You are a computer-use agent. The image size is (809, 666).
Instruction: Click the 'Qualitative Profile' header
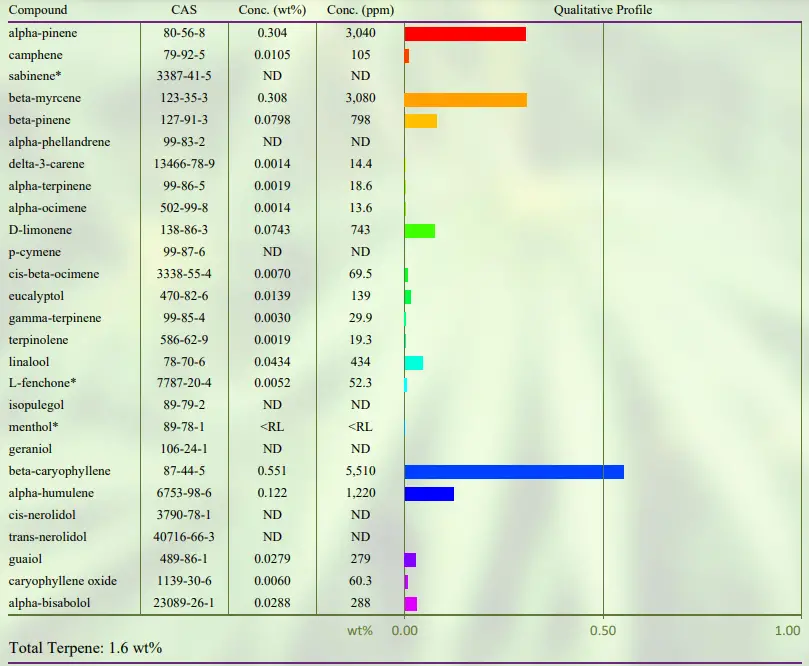click(x=603, y=10)
